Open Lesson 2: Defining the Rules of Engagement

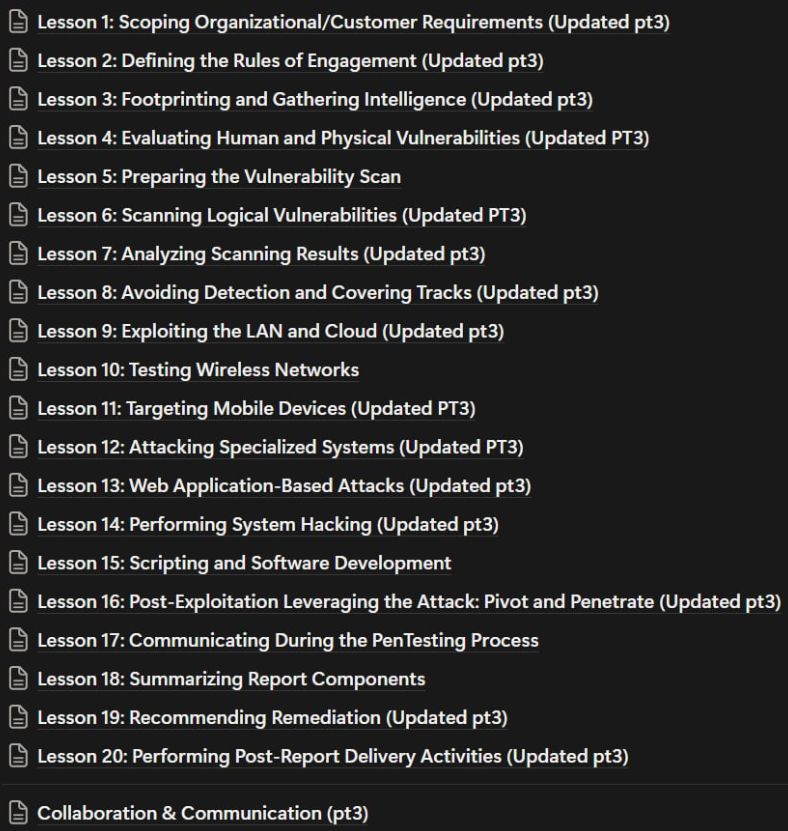(290, 61)
